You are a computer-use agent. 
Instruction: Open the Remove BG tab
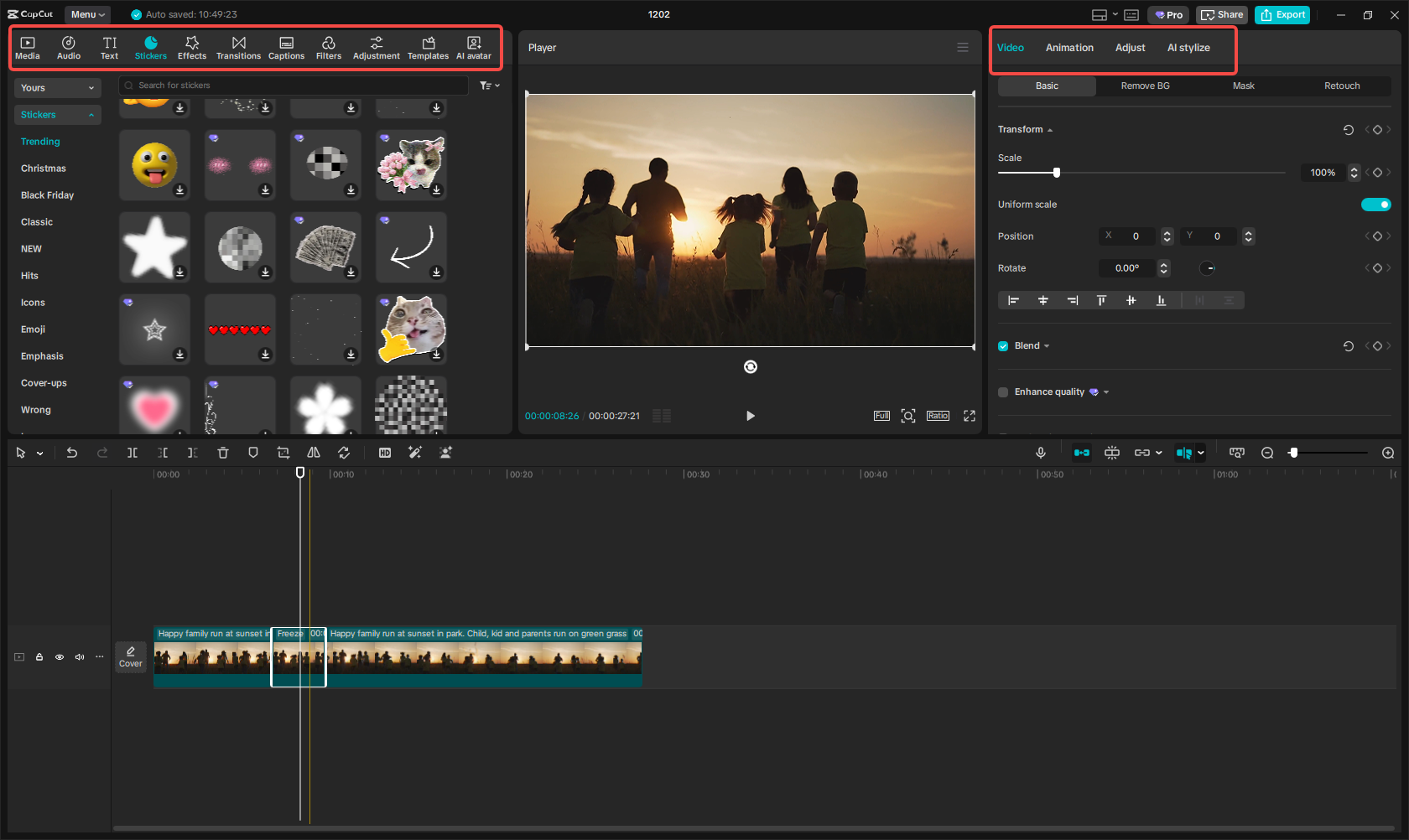tap(1145, 86)
